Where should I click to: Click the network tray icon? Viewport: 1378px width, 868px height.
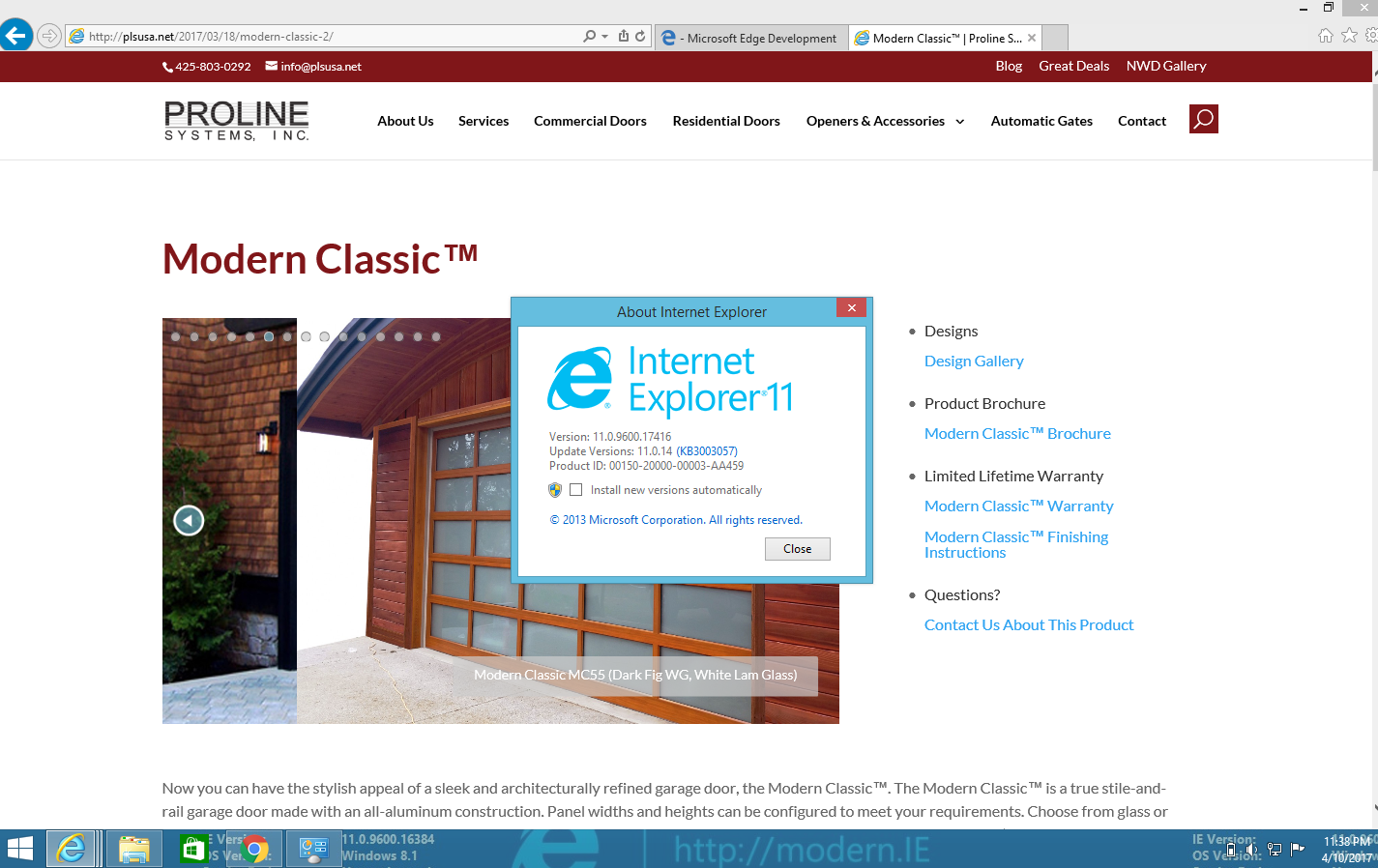[x=1275, y=849]
